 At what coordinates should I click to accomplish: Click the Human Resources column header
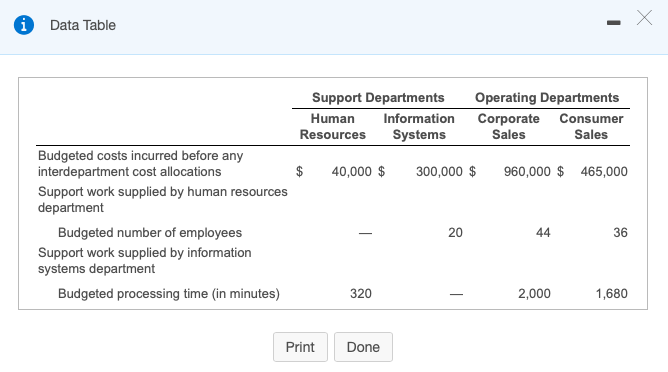[333, 127]
